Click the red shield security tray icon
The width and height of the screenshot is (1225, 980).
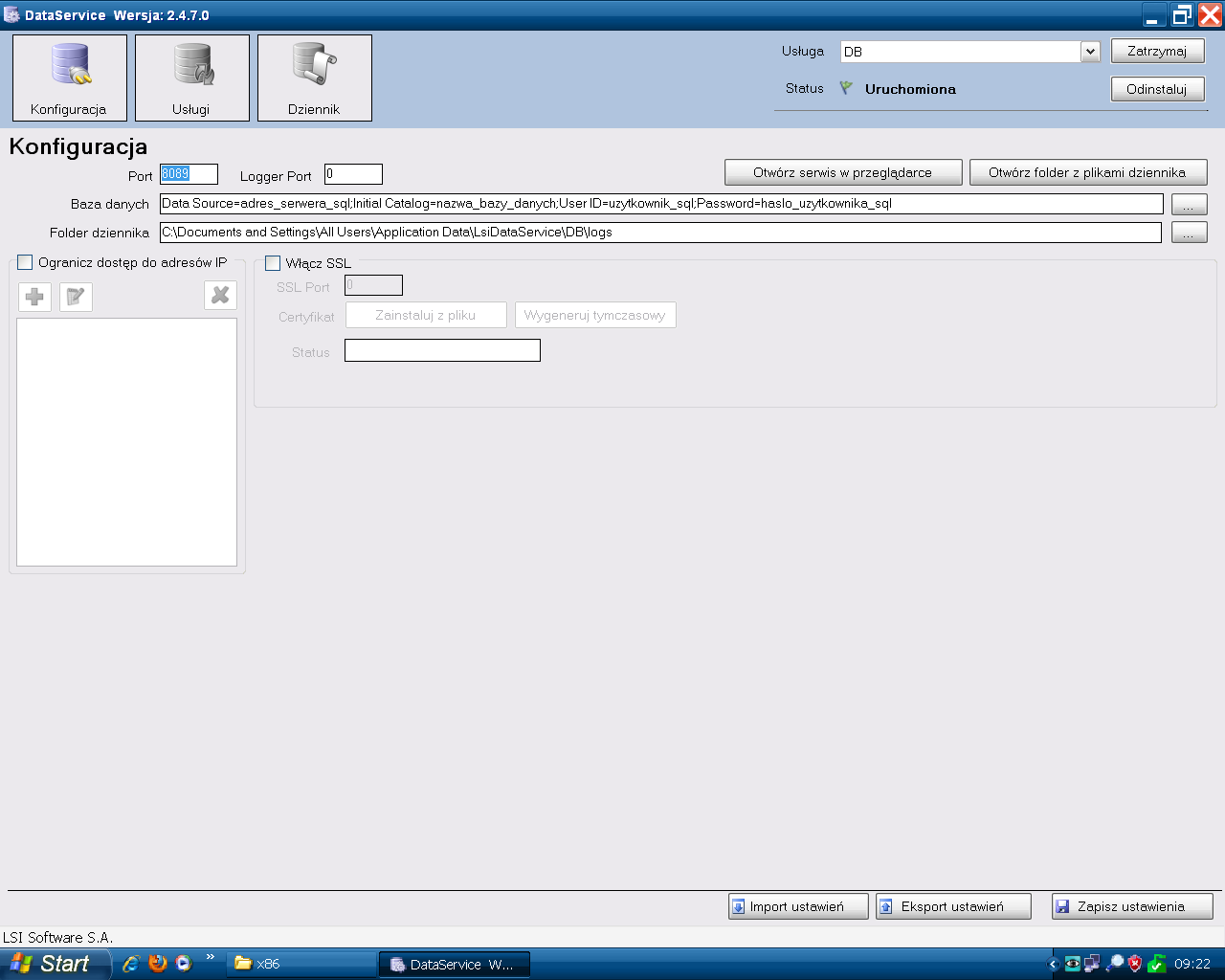1135,964
